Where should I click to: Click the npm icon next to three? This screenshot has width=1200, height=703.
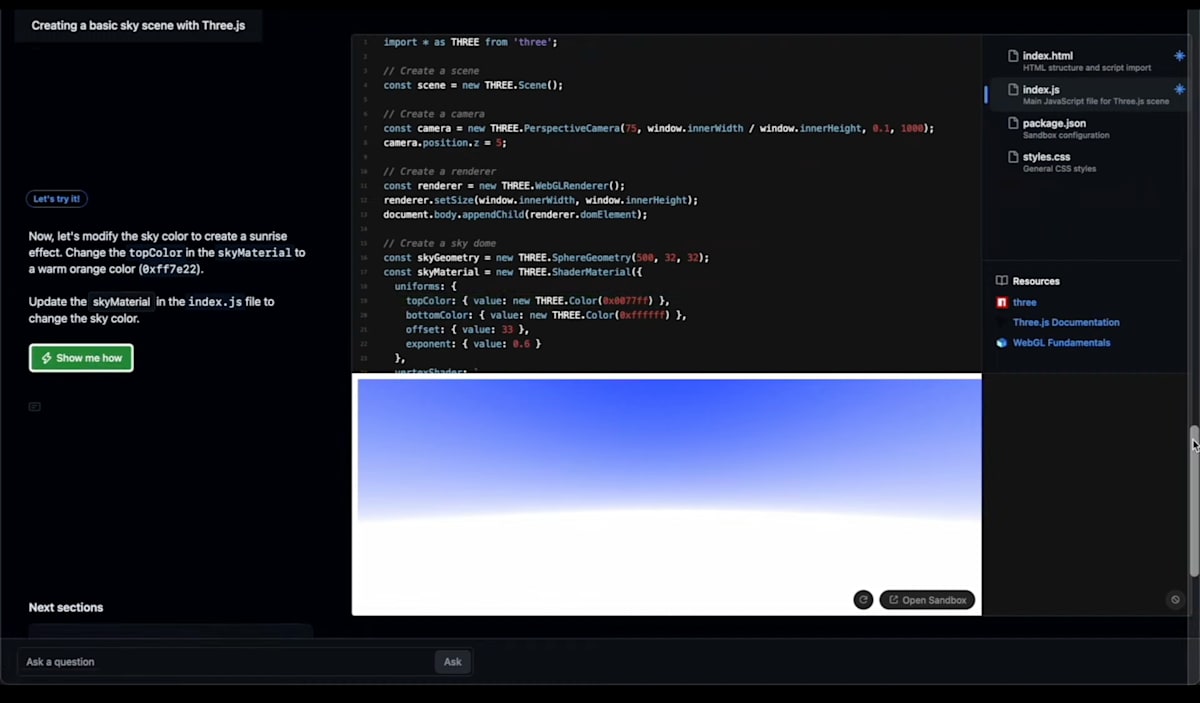pyautogui.click(x=1001, y=302)
